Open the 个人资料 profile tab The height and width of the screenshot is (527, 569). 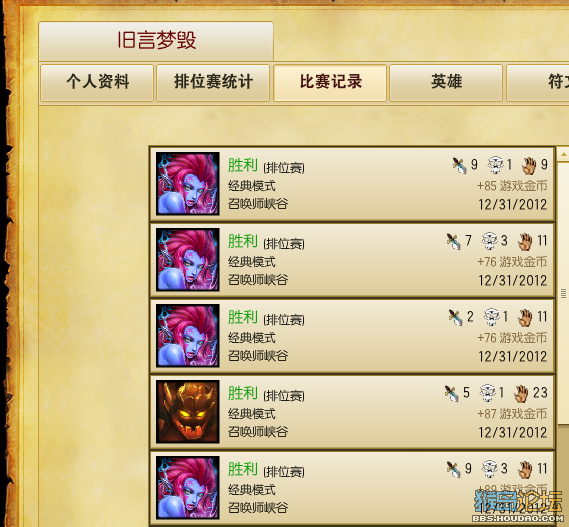(x=97, y=83)
